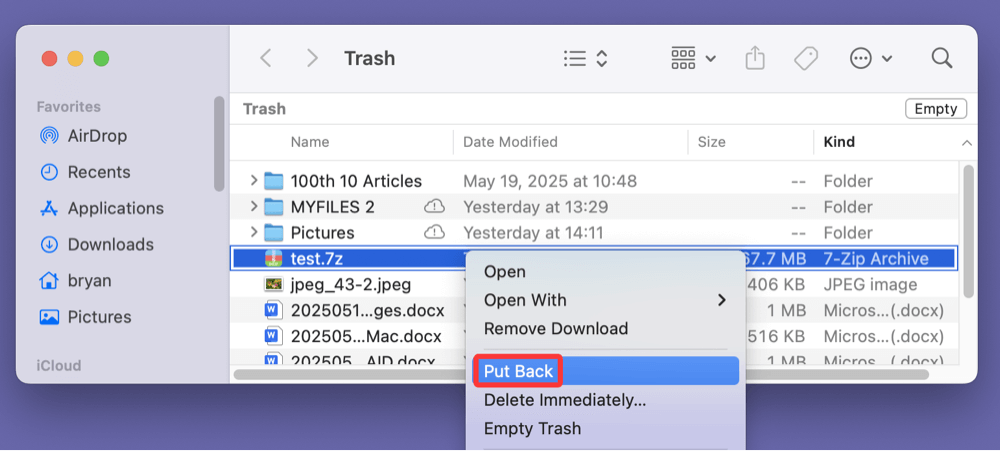This screenshot has height=451, width=1000.
Task: Click the JPEG image kind text
Action: click(870, 285)
